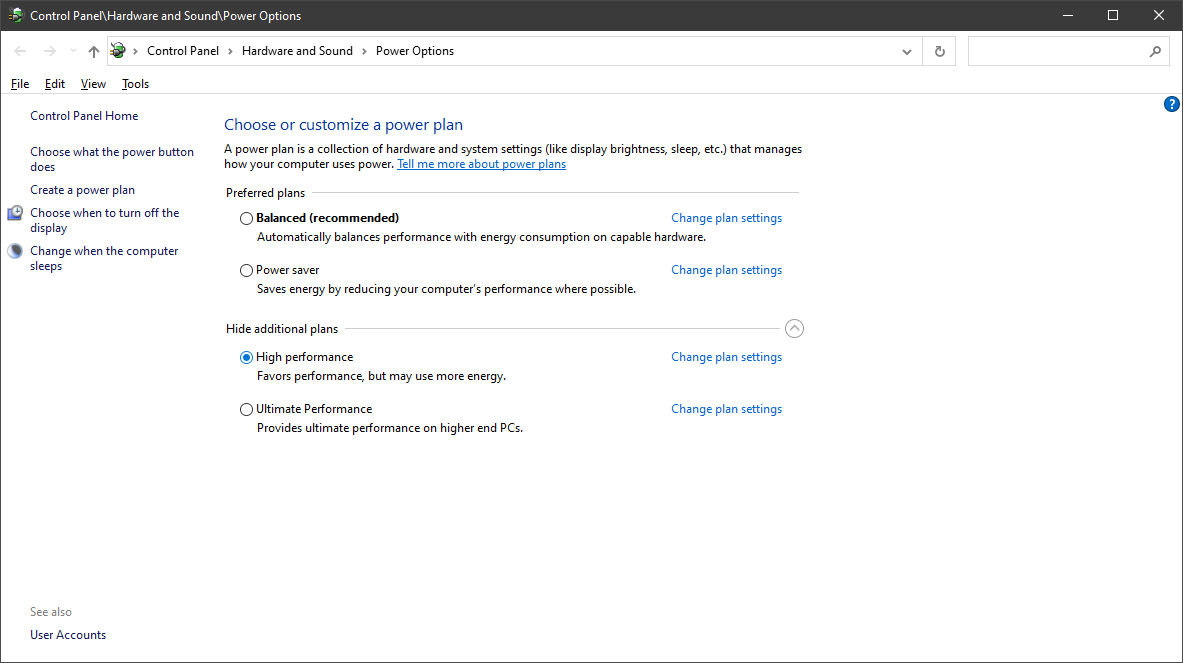Collapse the additional plans section
Screen dimensions: 1183x663
tap(794, 328)
